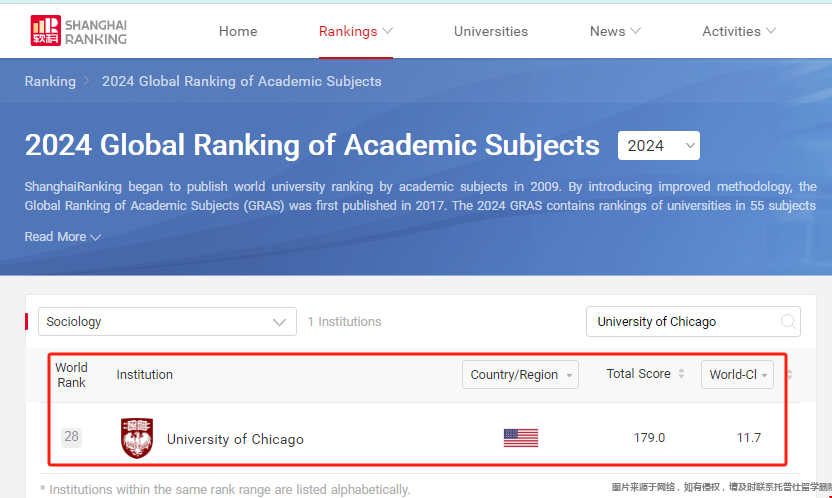Click the Ranking breadcrumb link
832x498 pixels.
pos(50,81)
